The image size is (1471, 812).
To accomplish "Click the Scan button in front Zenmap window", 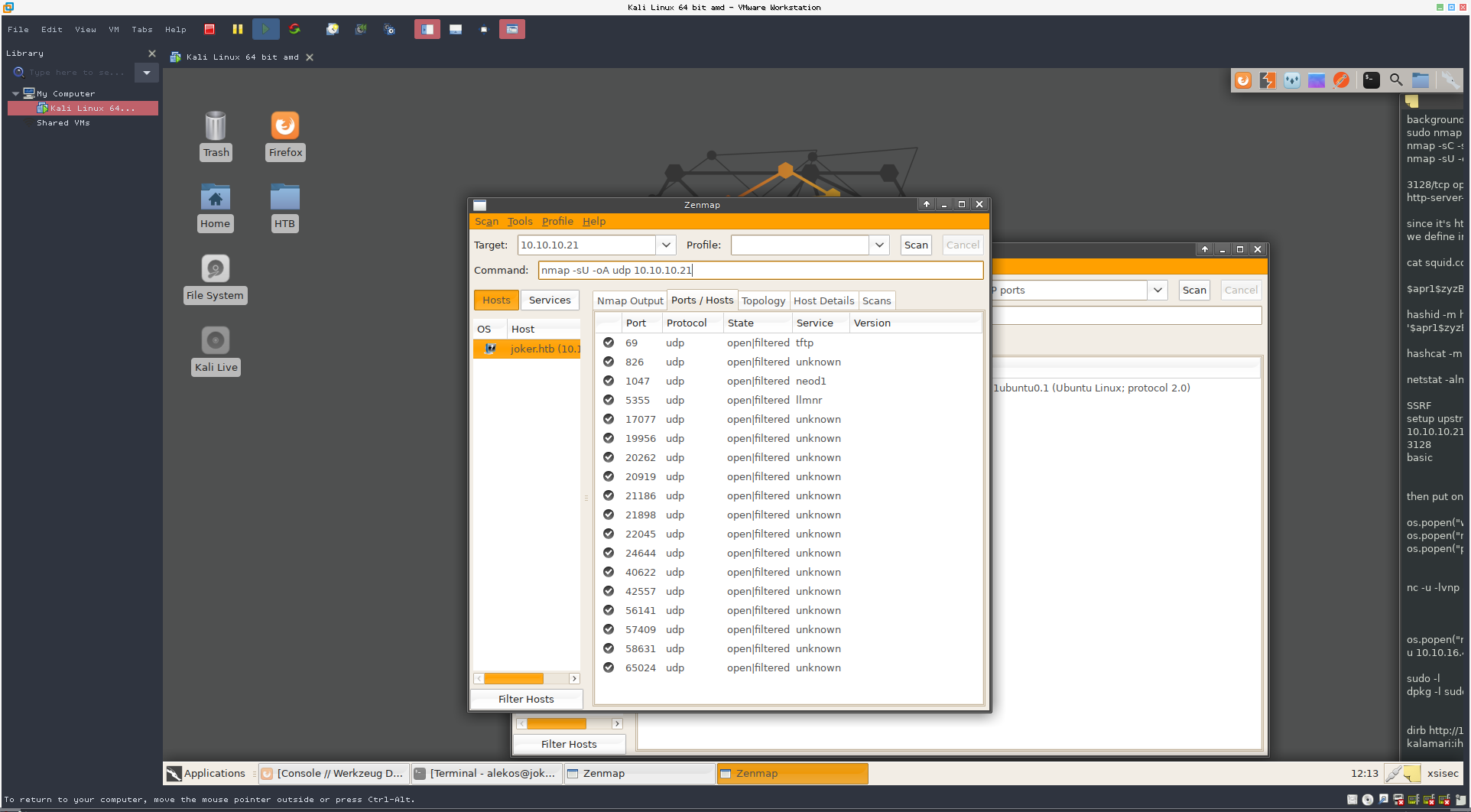I will click(916, 245).
